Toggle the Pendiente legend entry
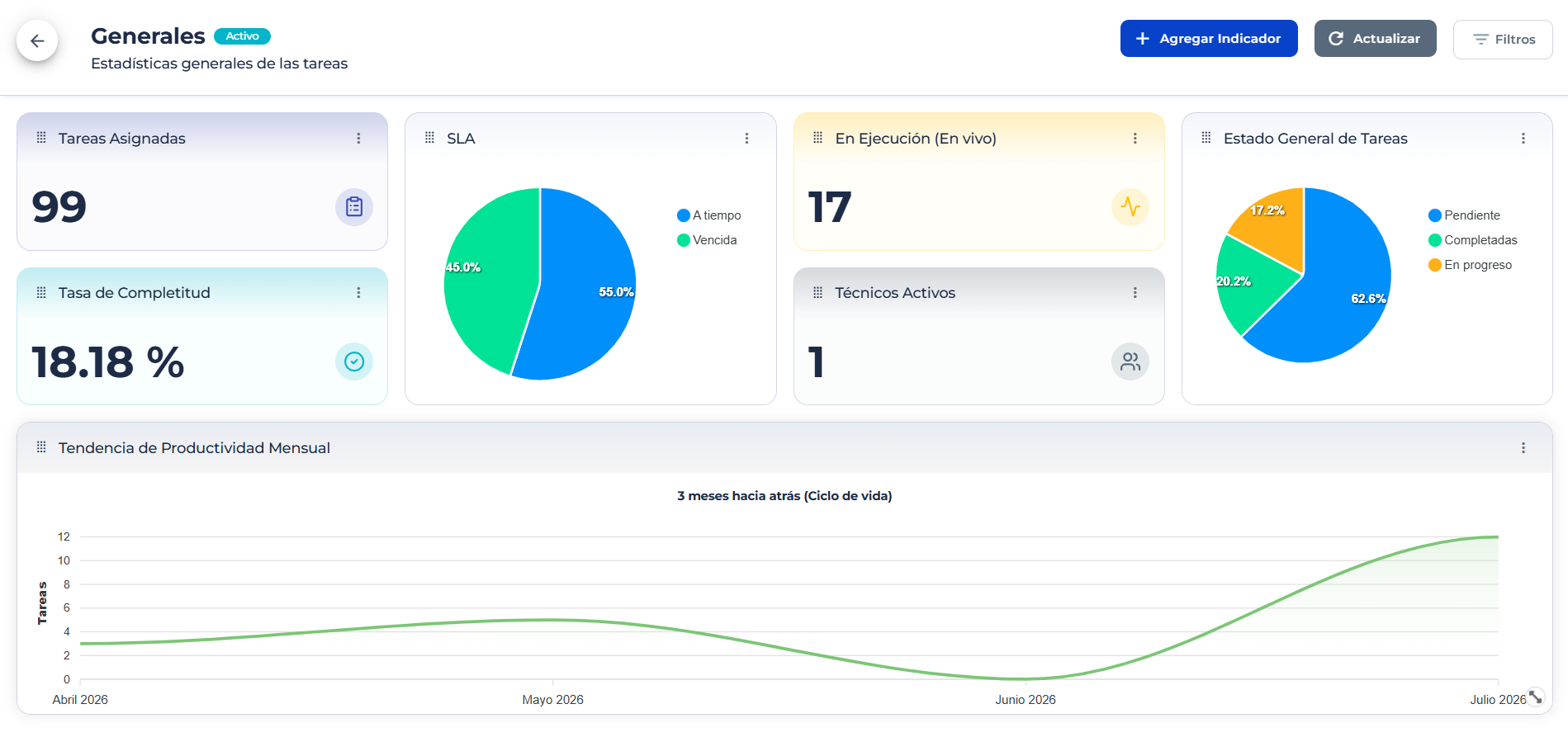 click(1464, 215)
